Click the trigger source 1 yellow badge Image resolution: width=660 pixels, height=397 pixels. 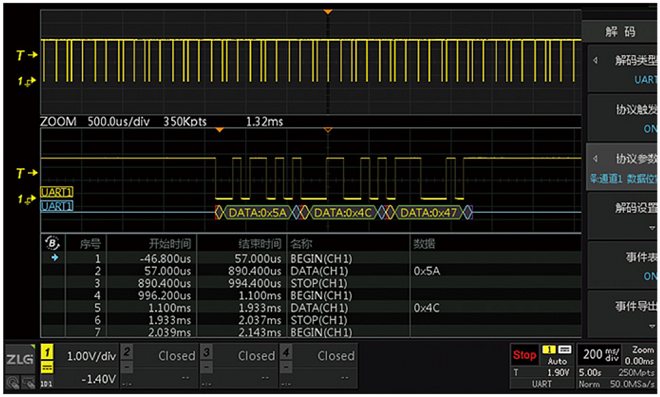(x=549, y=350)
